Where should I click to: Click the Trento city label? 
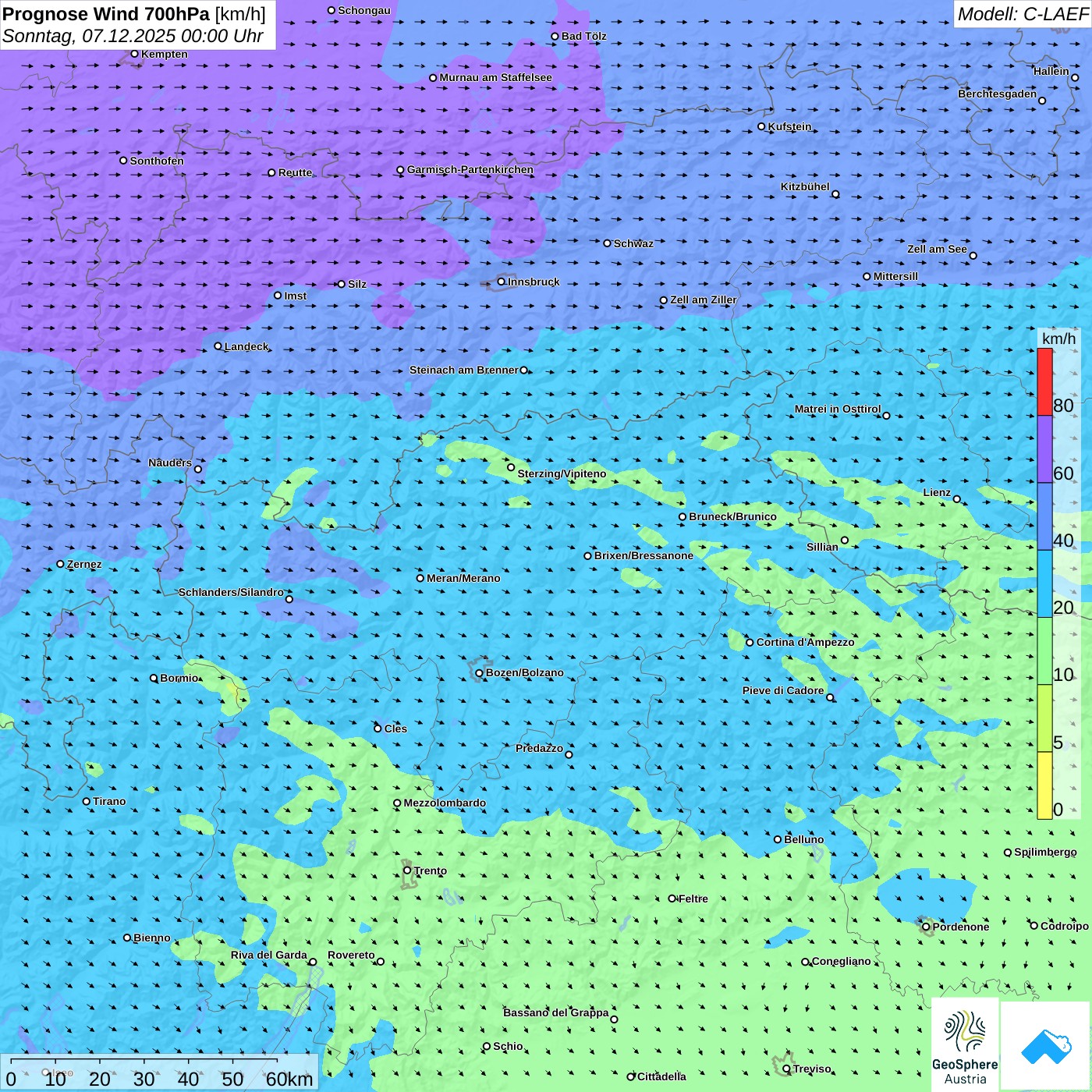431,870
